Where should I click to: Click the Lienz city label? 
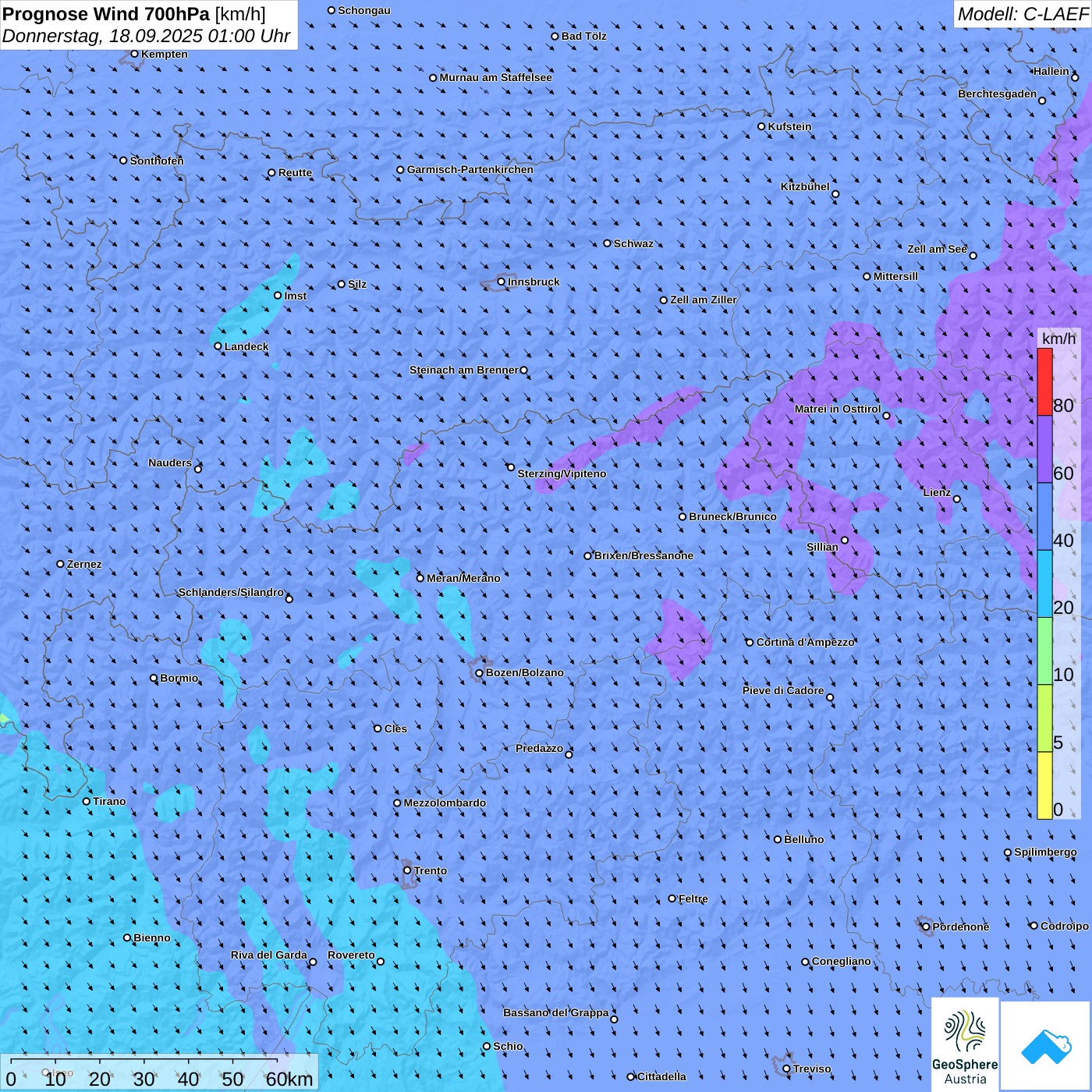click(x=937, y=492)
